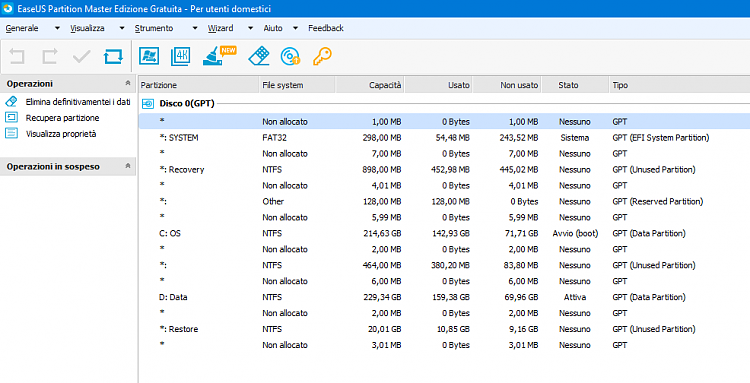Click the 5,99 MB capacity cell
This screenshot has width=750, height=383.
point(386,218)
